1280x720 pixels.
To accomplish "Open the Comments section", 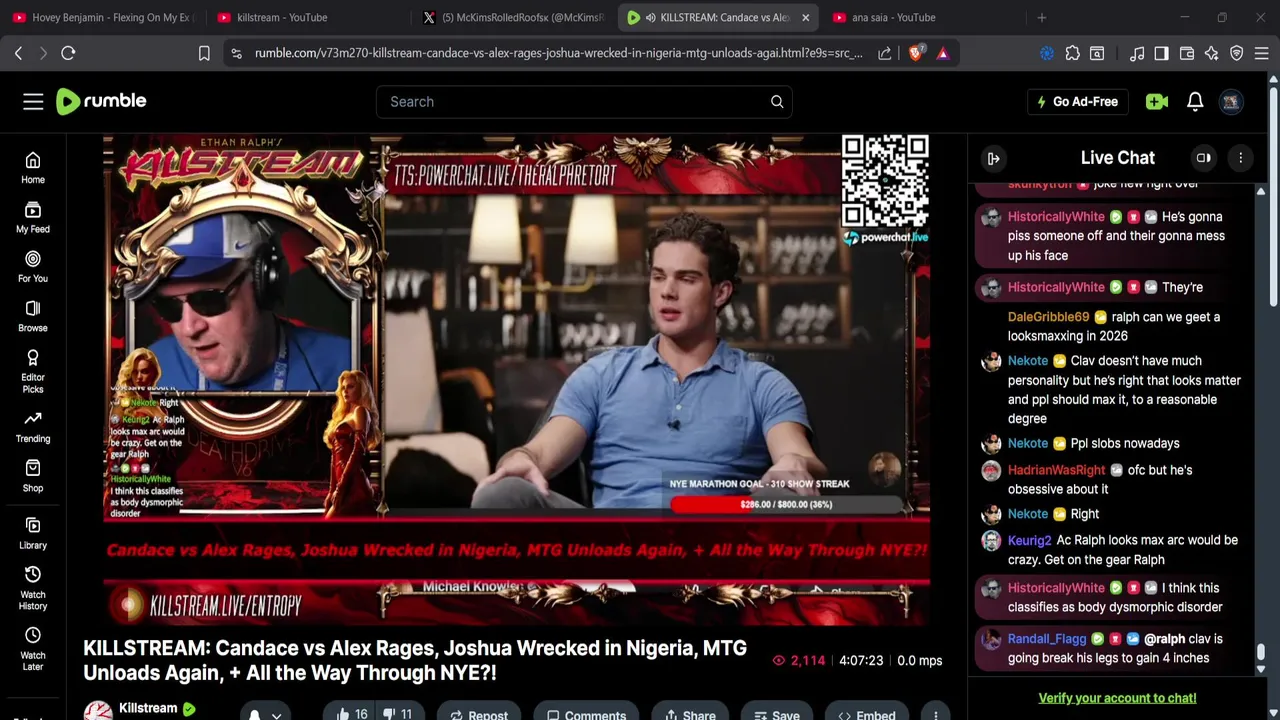I will pyautogui.click(x=586, y=714).
